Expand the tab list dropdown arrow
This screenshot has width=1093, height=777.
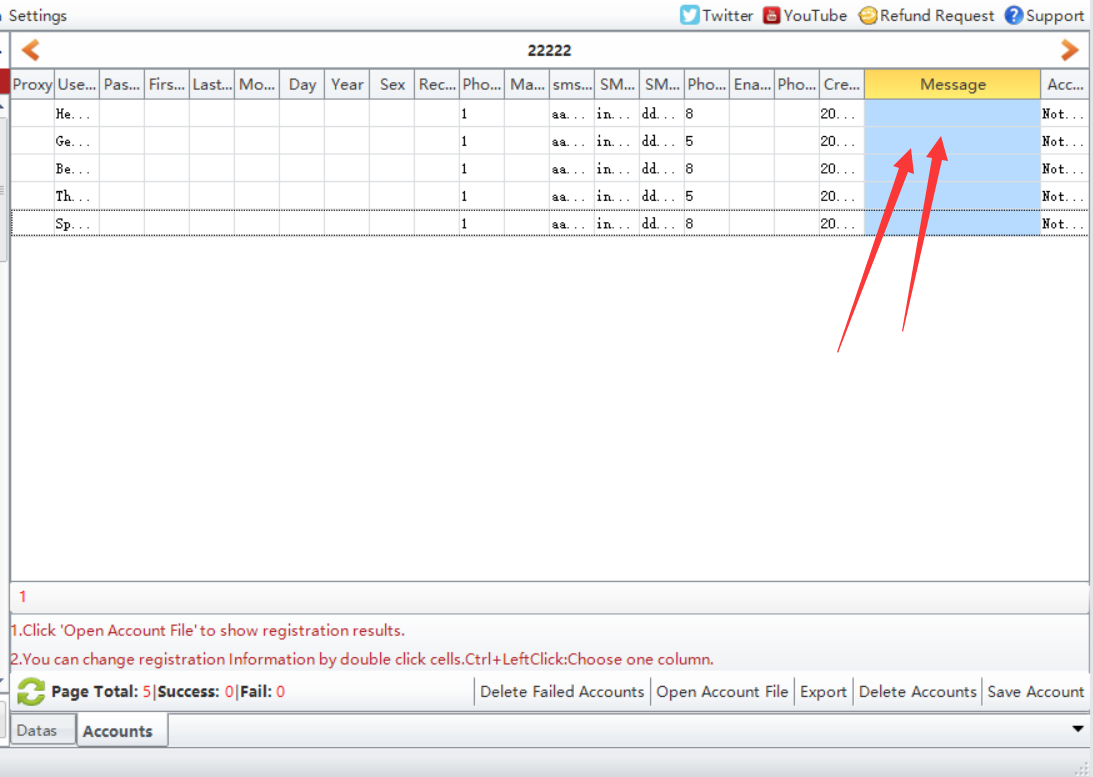[1077, 729]
